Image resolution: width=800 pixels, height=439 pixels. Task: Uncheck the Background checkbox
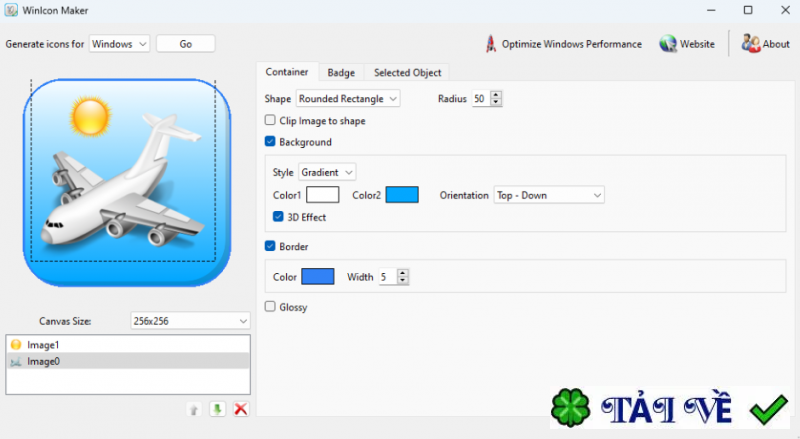[270, 141]
